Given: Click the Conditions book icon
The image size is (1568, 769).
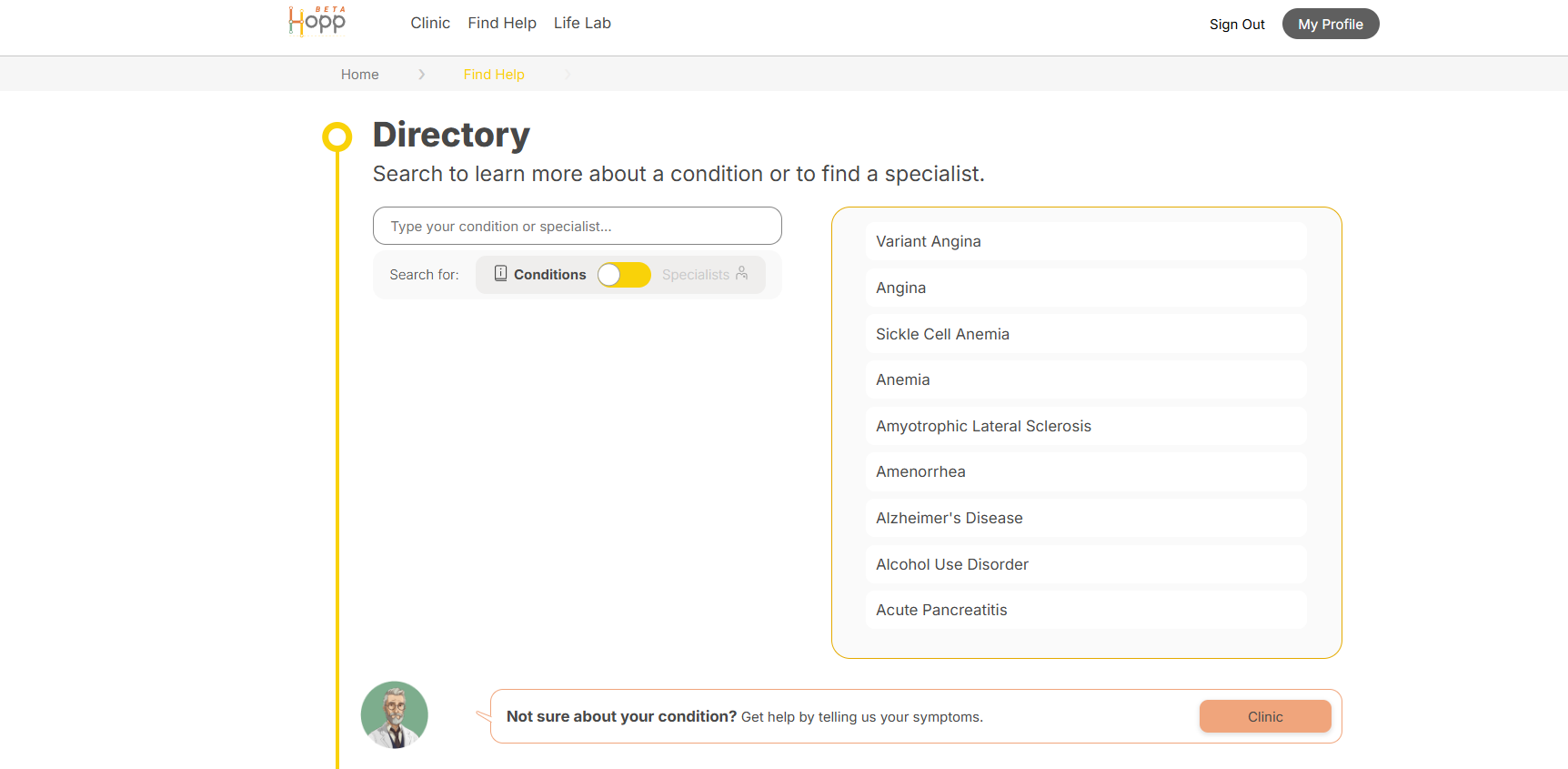Looking at the screenshot, I should (500, 273).
